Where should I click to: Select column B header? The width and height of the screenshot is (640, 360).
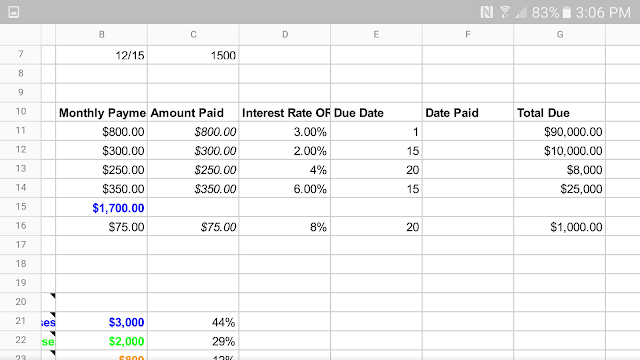coord(101,35)
